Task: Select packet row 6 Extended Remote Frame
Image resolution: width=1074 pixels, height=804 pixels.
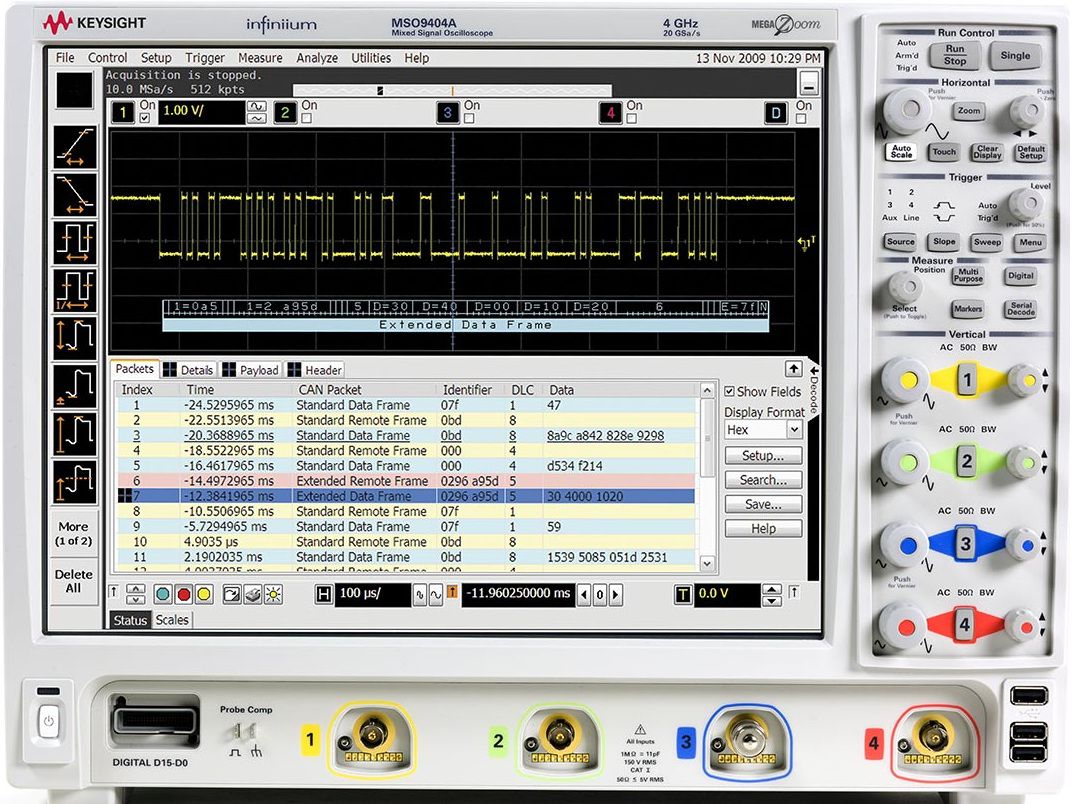Action: [361, 481]
